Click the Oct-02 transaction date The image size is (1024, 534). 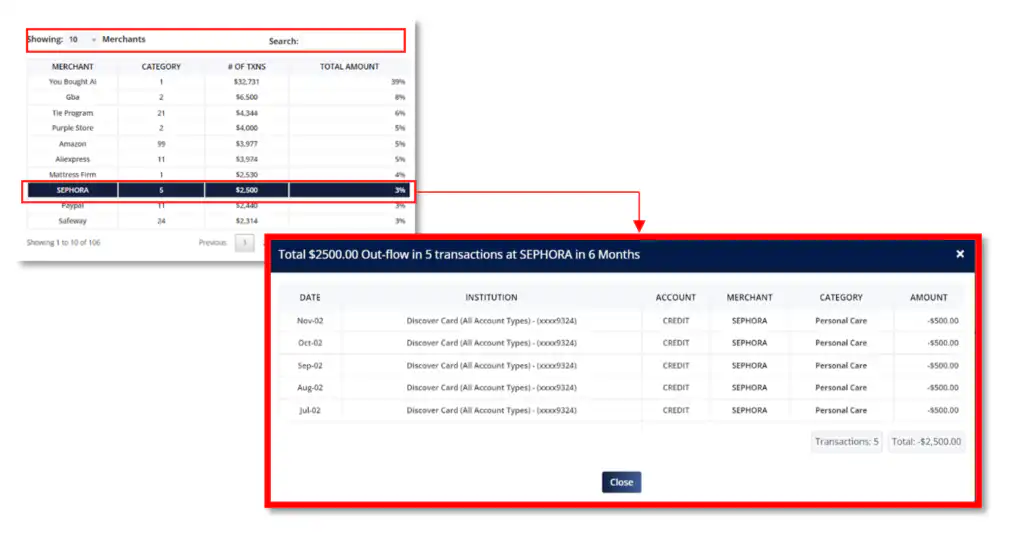tap(310, 343)
